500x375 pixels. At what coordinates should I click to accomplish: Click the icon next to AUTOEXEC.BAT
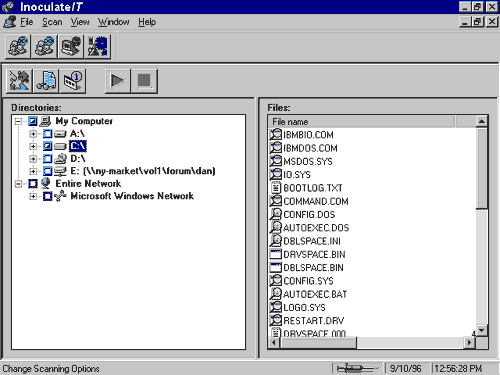click(x=276, y=294)
